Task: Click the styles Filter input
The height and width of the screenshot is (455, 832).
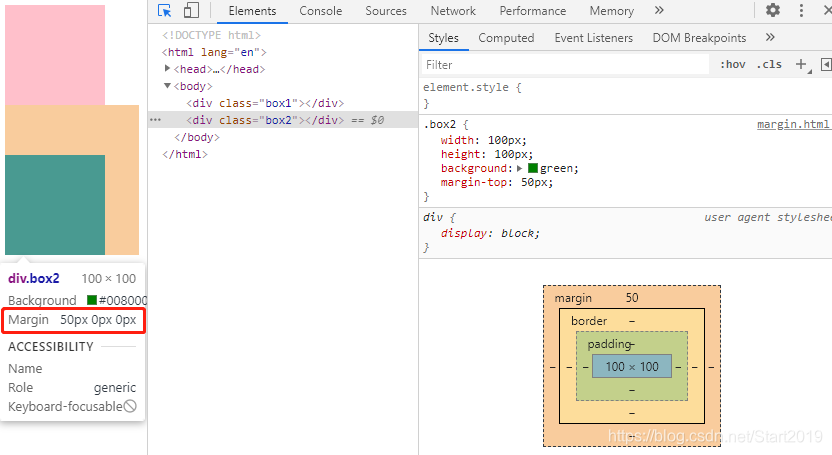Action: [565, 65]
